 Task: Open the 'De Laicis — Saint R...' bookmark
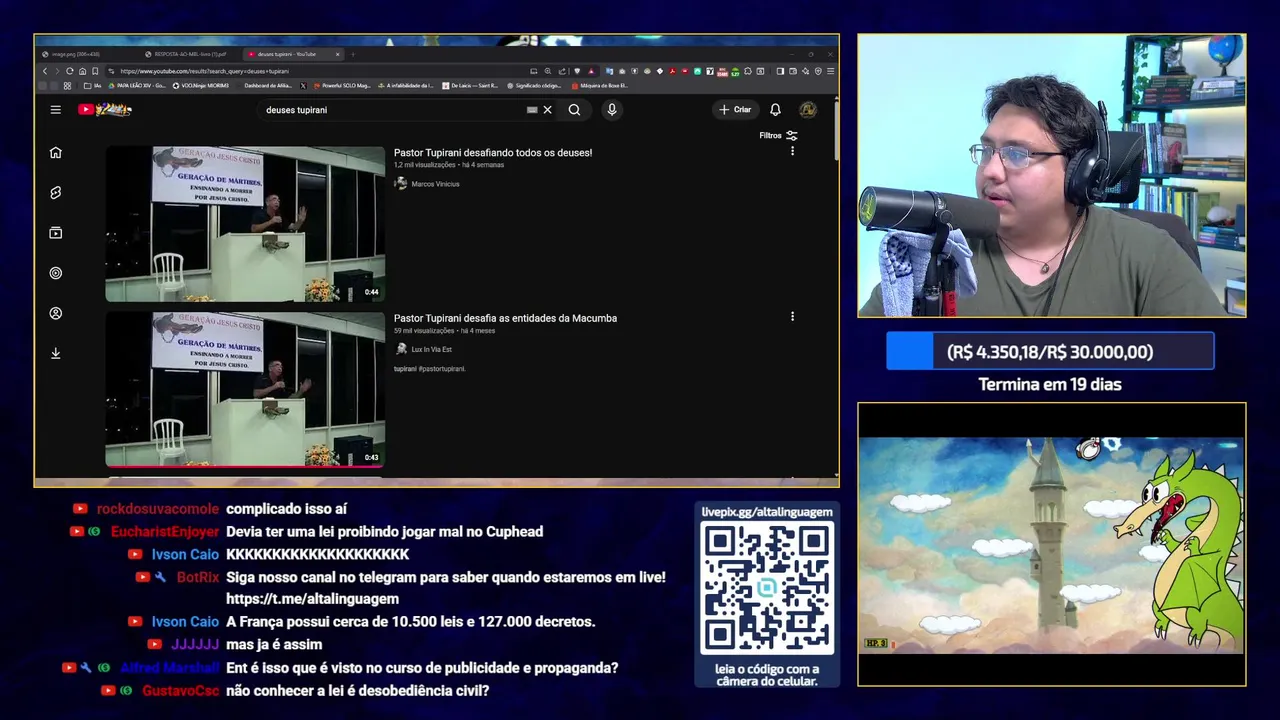470,86
